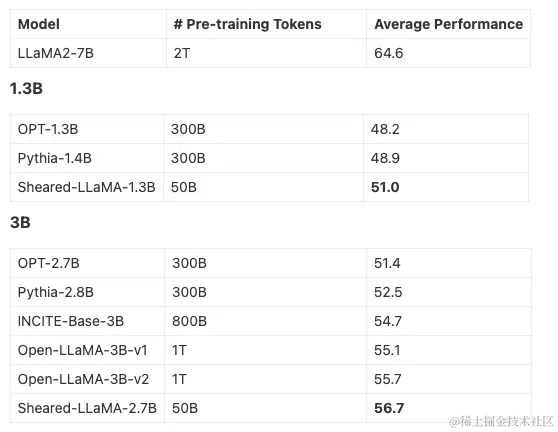Click the 3B section heading
Screen dimensions: 558x432
20,222
